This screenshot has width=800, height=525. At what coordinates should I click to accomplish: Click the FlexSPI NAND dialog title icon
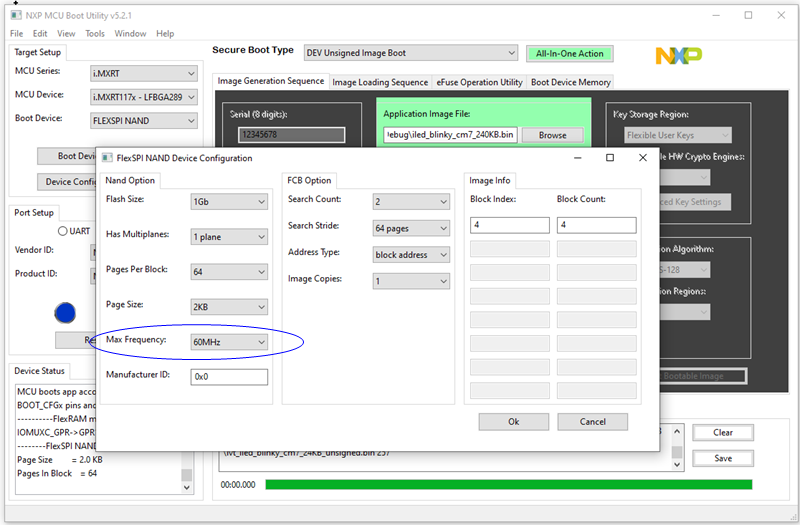(x=107, y=158)
